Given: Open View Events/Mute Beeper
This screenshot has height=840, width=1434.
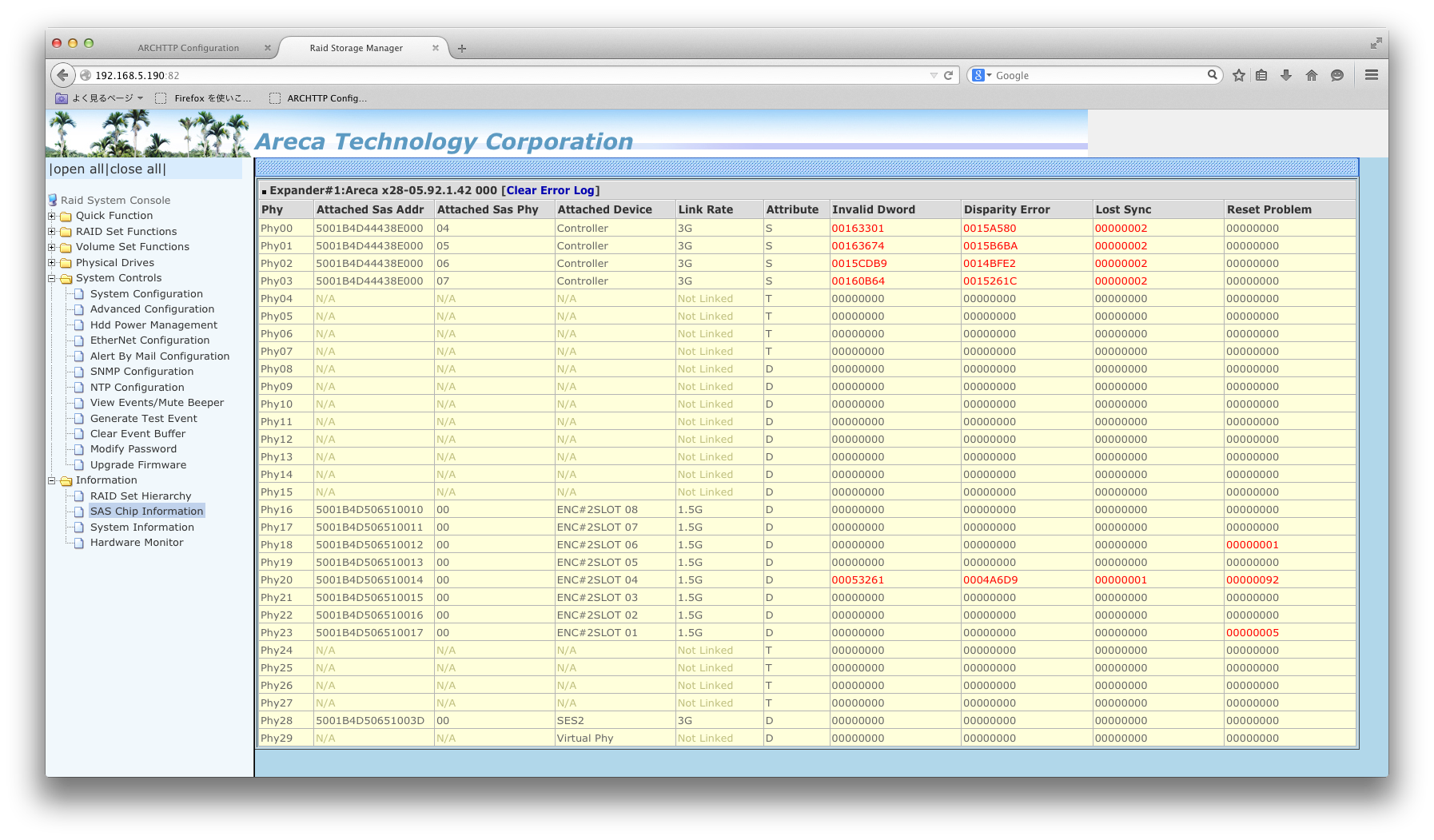Looking at the screenshot, I should coord(157,403).
